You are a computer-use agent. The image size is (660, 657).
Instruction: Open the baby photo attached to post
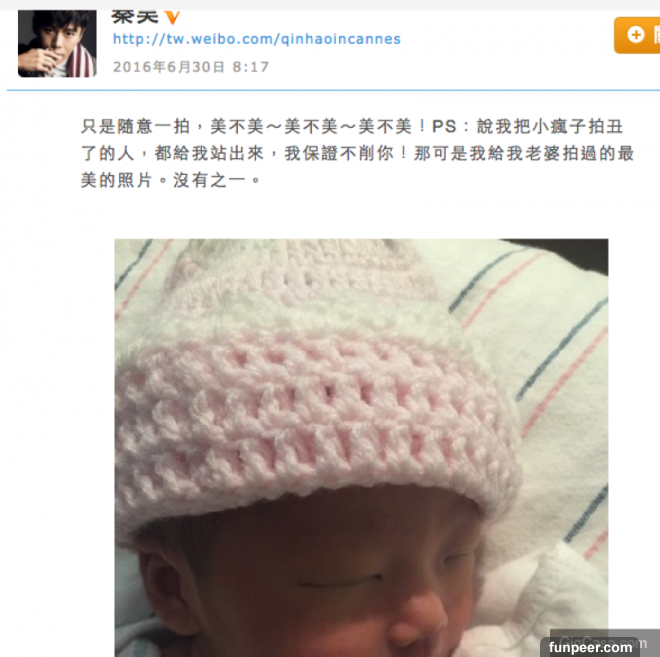[361, 447]
